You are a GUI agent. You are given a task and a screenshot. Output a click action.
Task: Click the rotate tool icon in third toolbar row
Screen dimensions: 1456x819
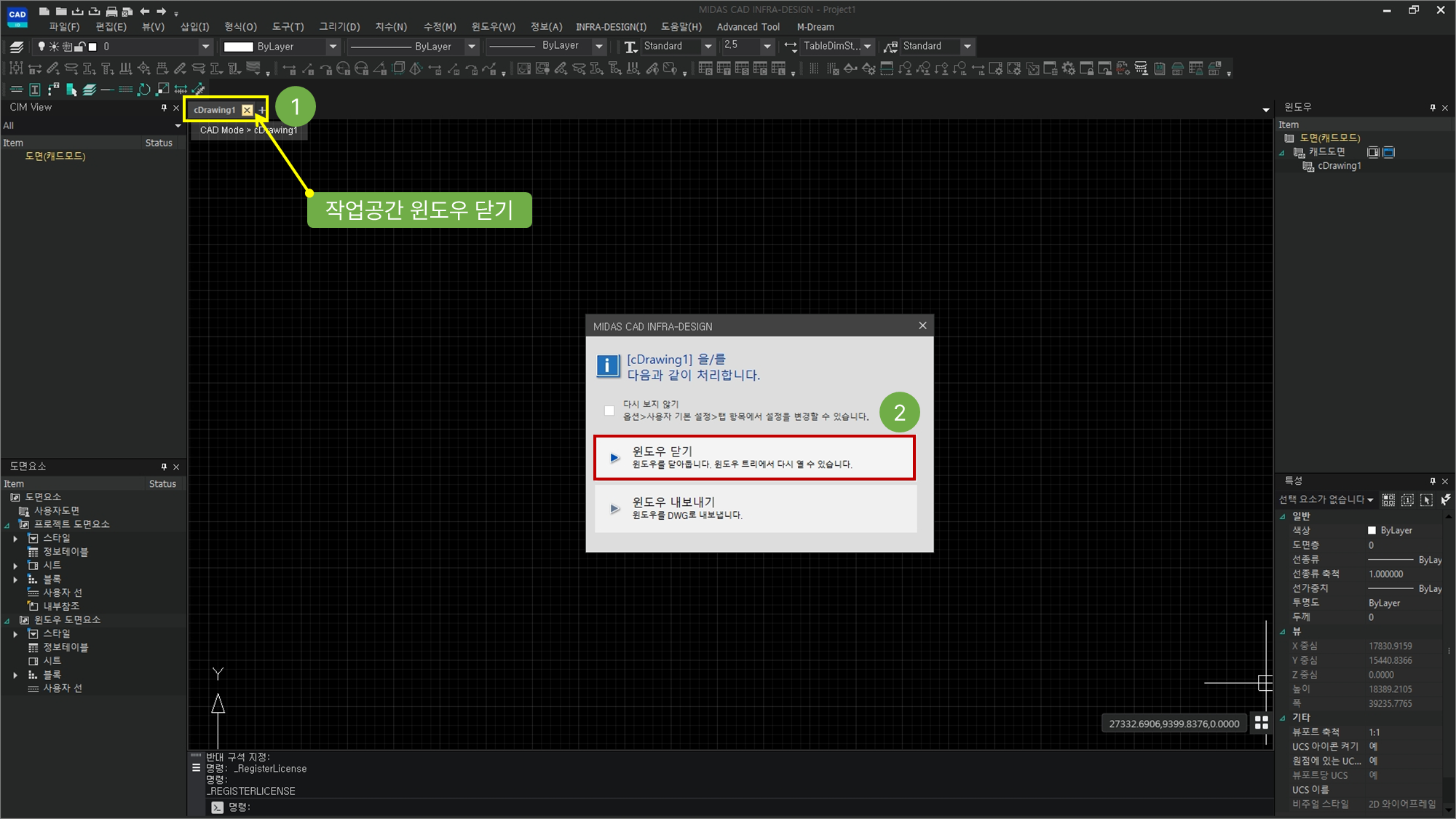click(144, 90)
